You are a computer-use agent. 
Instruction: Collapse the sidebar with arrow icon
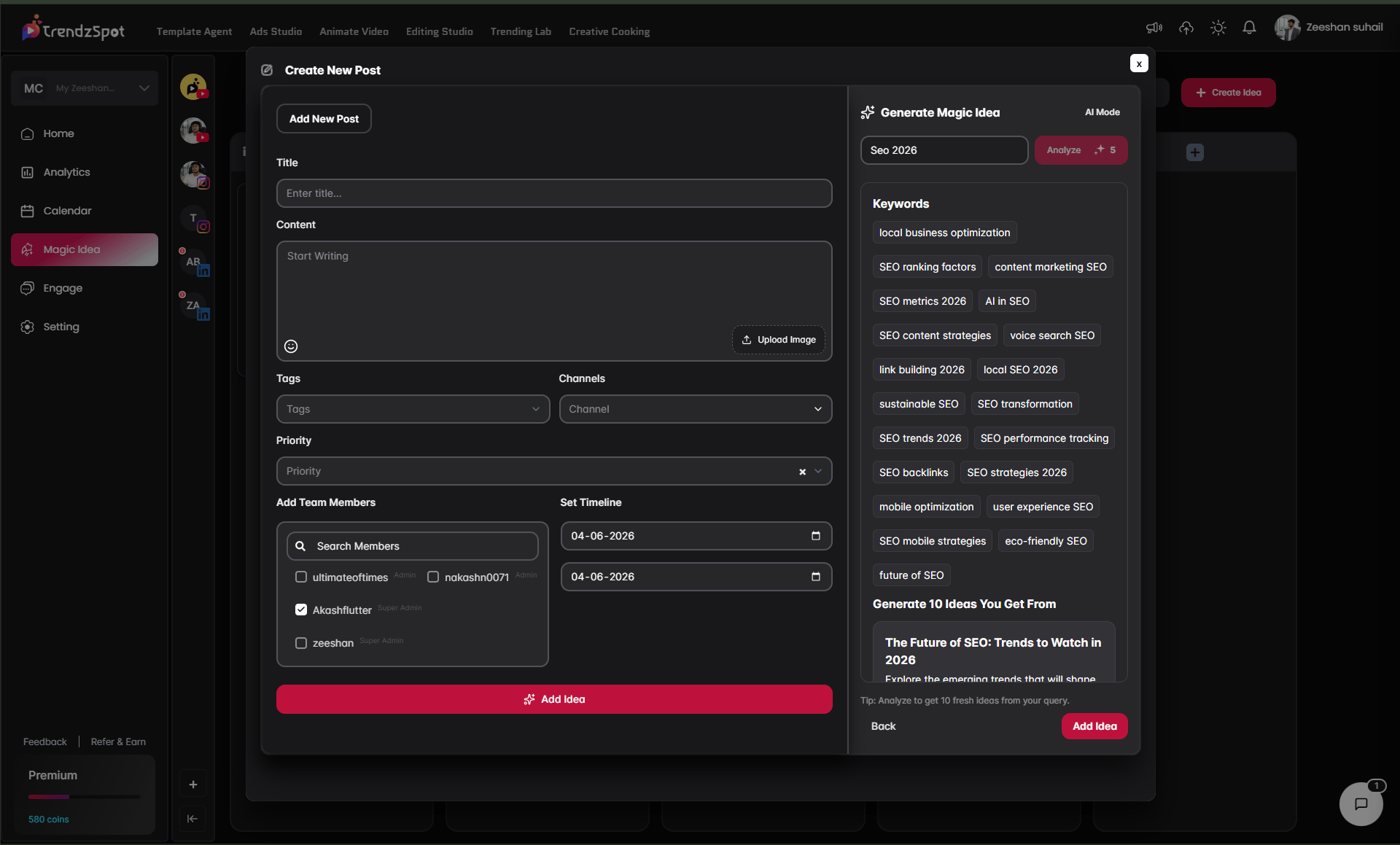[x=192, y=819]
